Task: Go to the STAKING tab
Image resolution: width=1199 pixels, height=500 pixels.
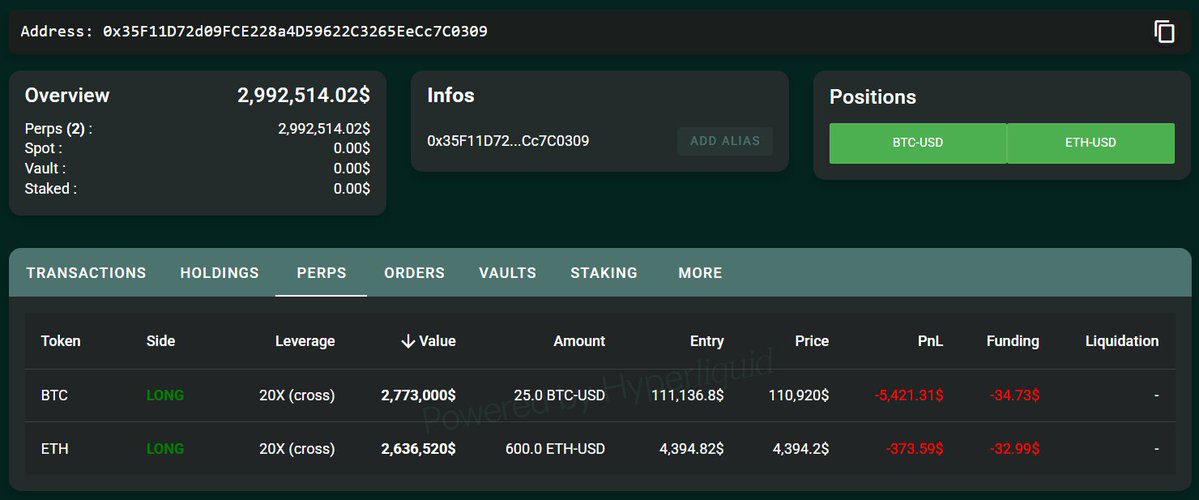Action: (604, 273)
